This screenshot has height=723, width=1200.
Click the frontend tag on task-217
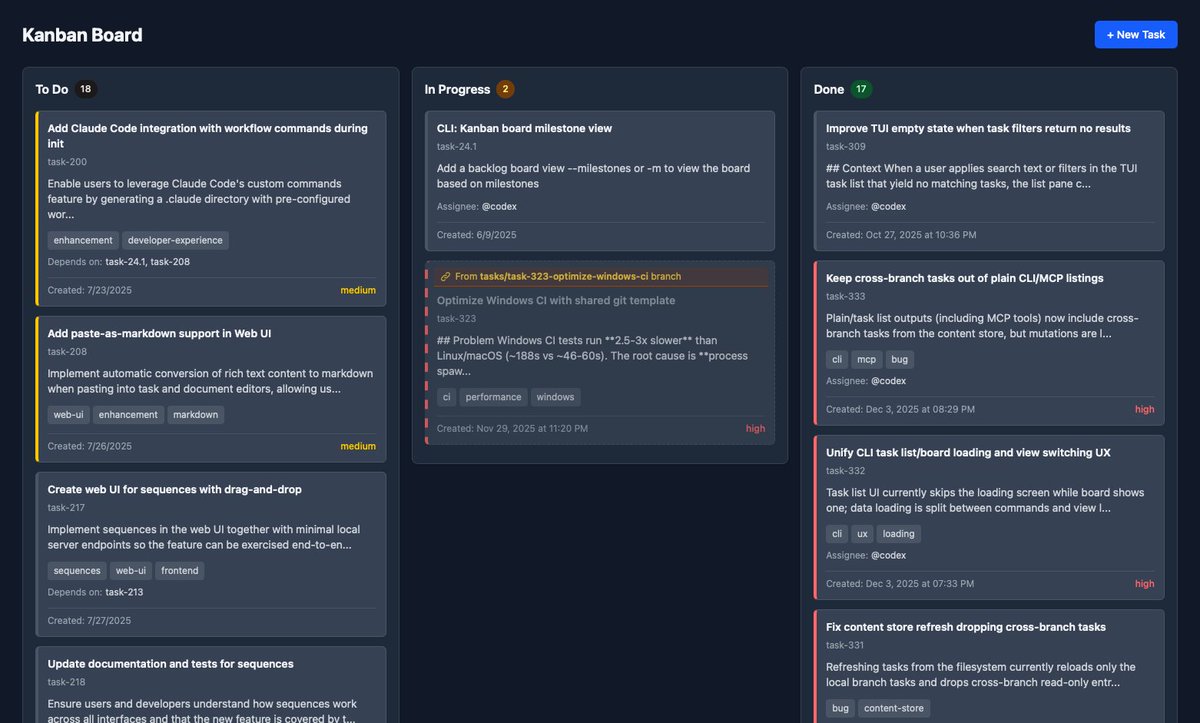tap(180, 570)
